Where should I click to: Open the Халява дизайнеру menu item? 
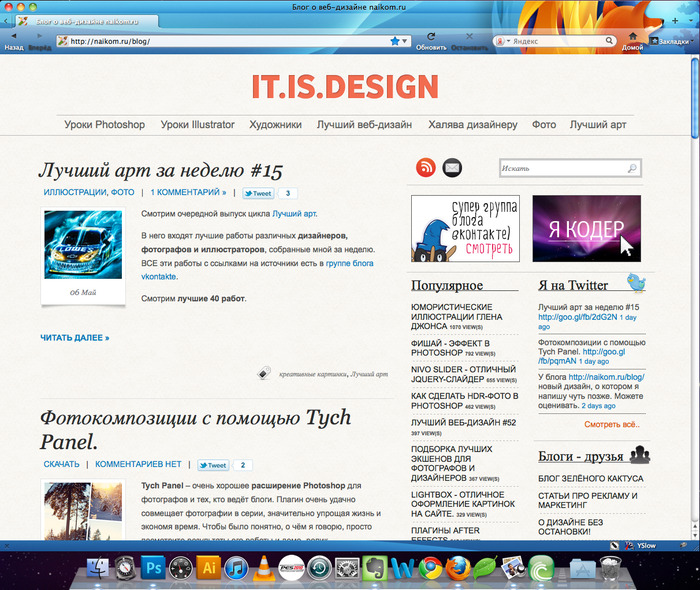(473, 125)
